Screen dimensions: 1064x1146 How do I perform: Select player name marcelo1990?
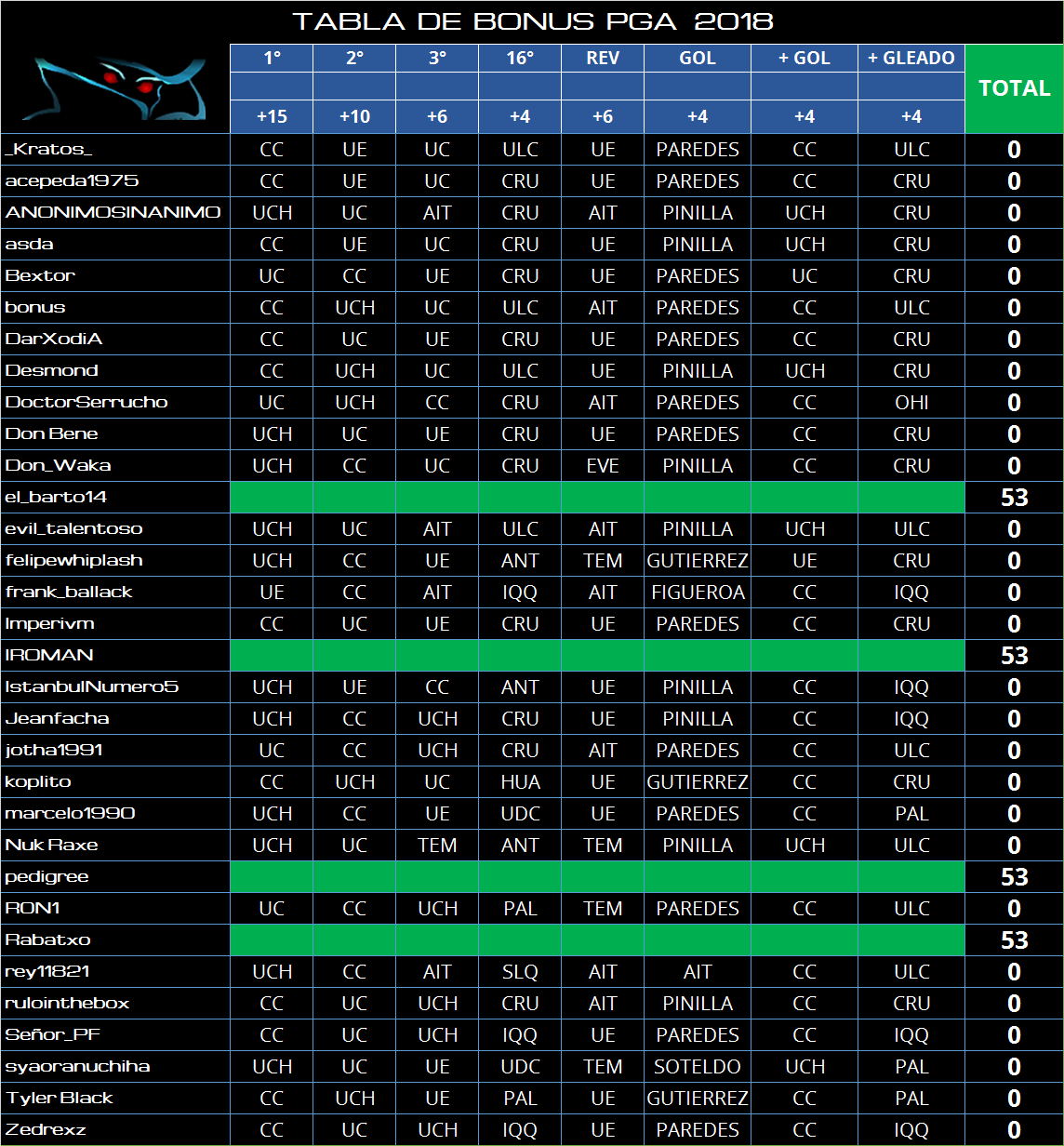pyautogui.click(x=70, y=813)
